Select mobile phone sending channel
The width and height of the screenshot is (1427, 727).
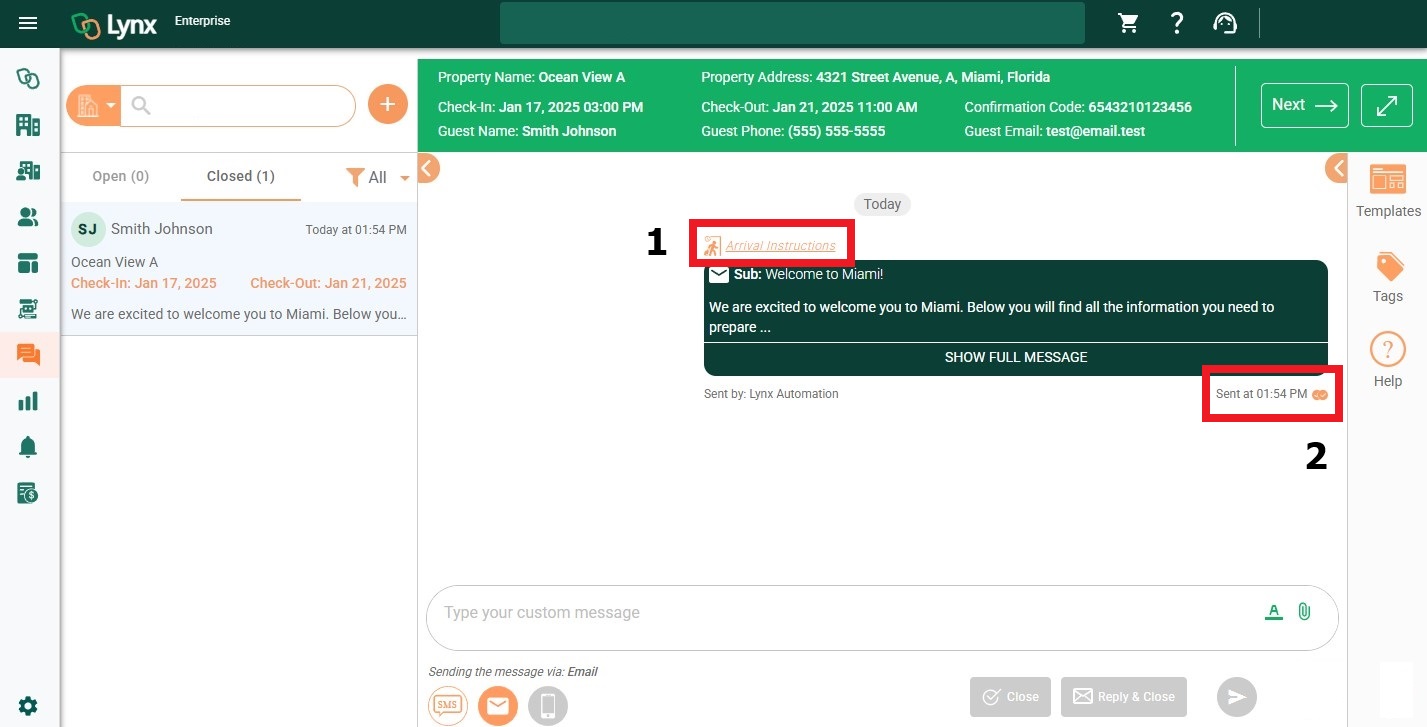pos(548,706)
